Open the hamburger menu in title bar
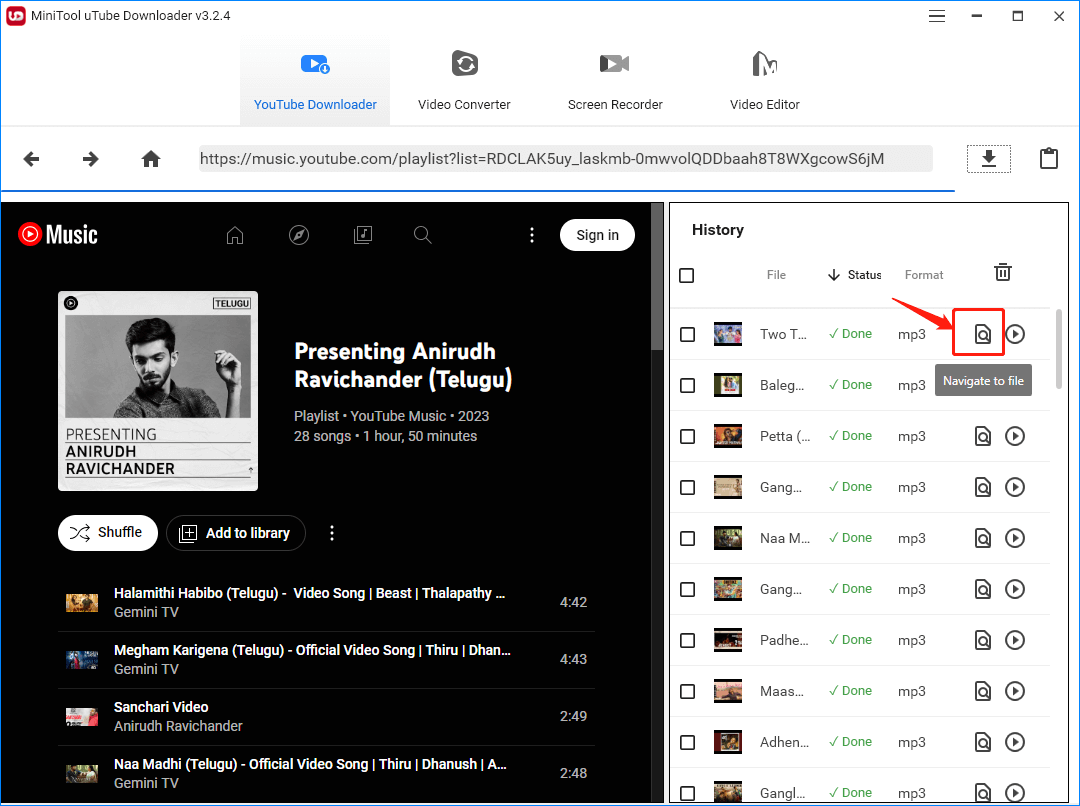The width and height of the screenshot is (1080, 806). coord(937,16)
